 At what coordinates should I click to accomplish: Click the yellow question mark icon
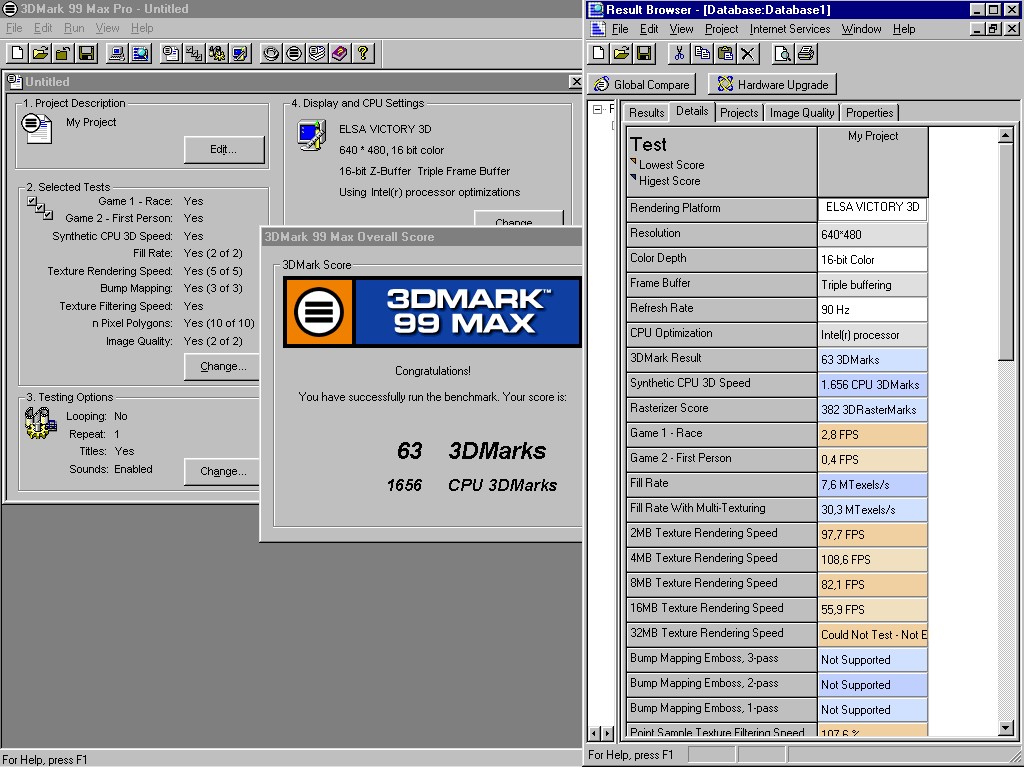(362, 54)
